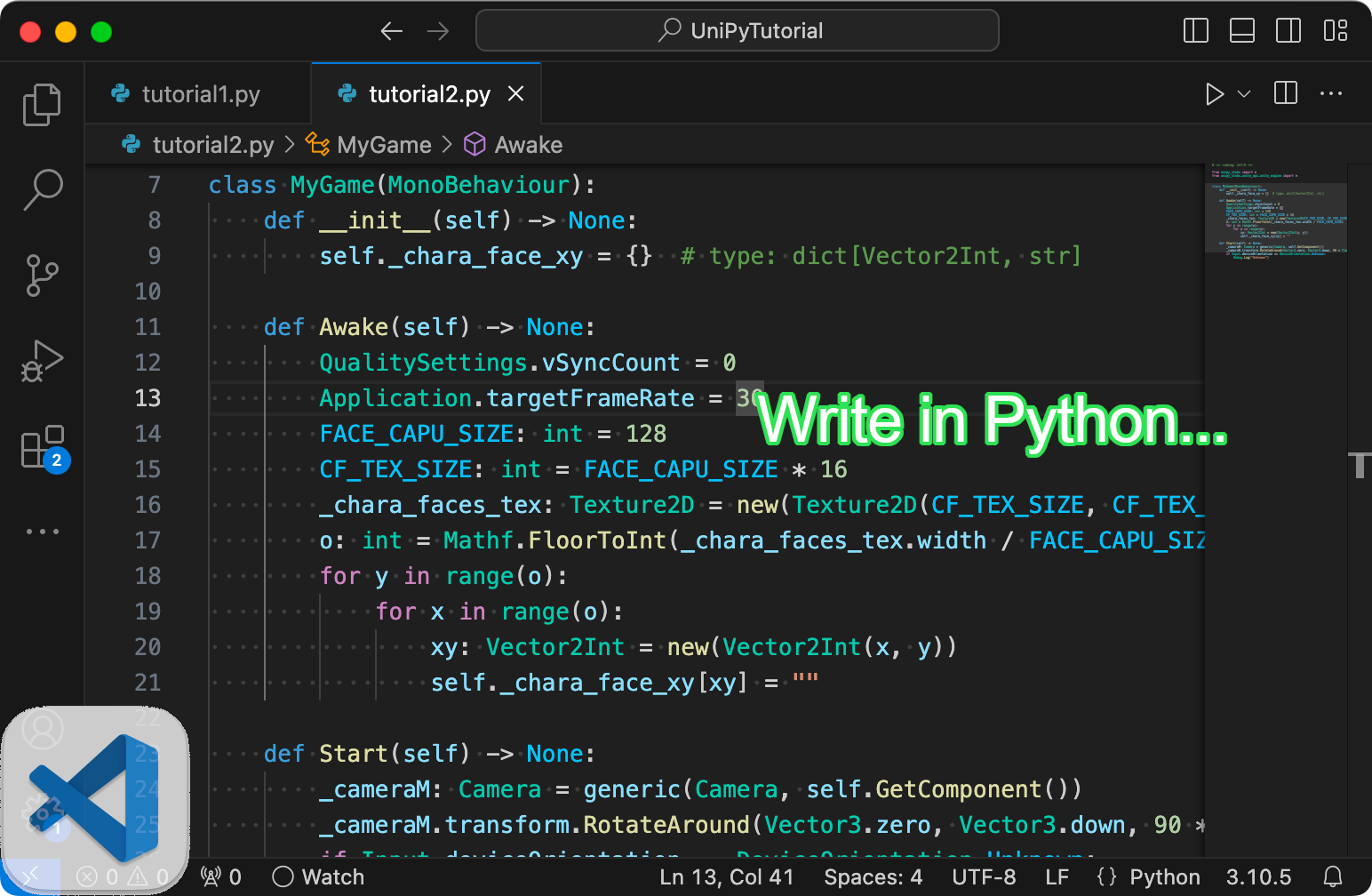Screen dimensions: 1372x896
Task: Toggle the primary sidebar visibility
Action: (1195, 29)
